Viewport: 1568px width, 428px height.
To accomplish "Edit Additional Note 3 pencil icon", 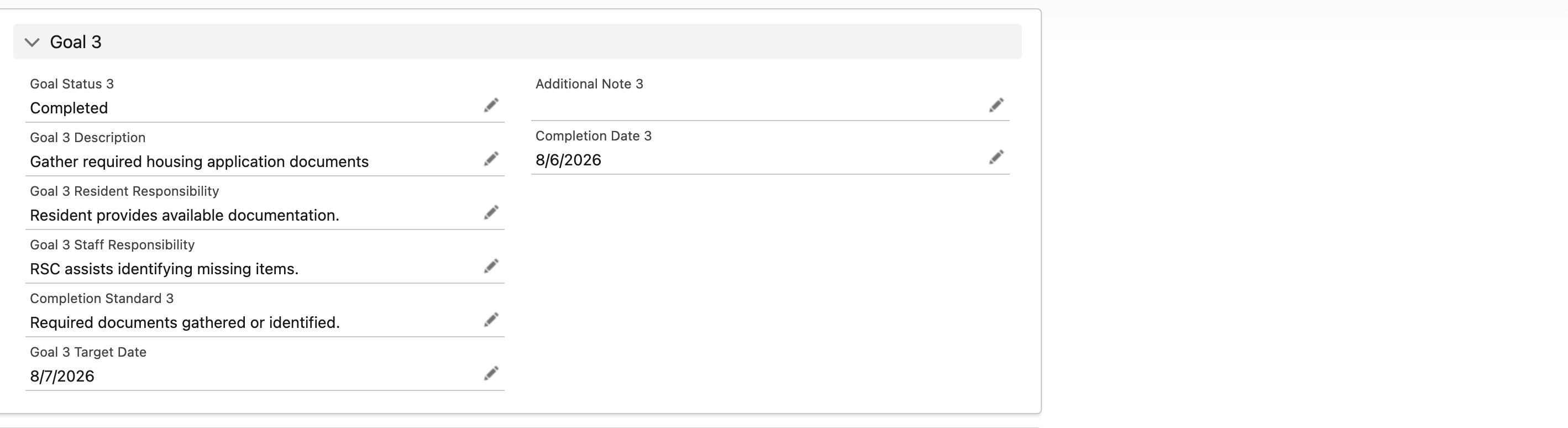I will (x=997, y=105).
